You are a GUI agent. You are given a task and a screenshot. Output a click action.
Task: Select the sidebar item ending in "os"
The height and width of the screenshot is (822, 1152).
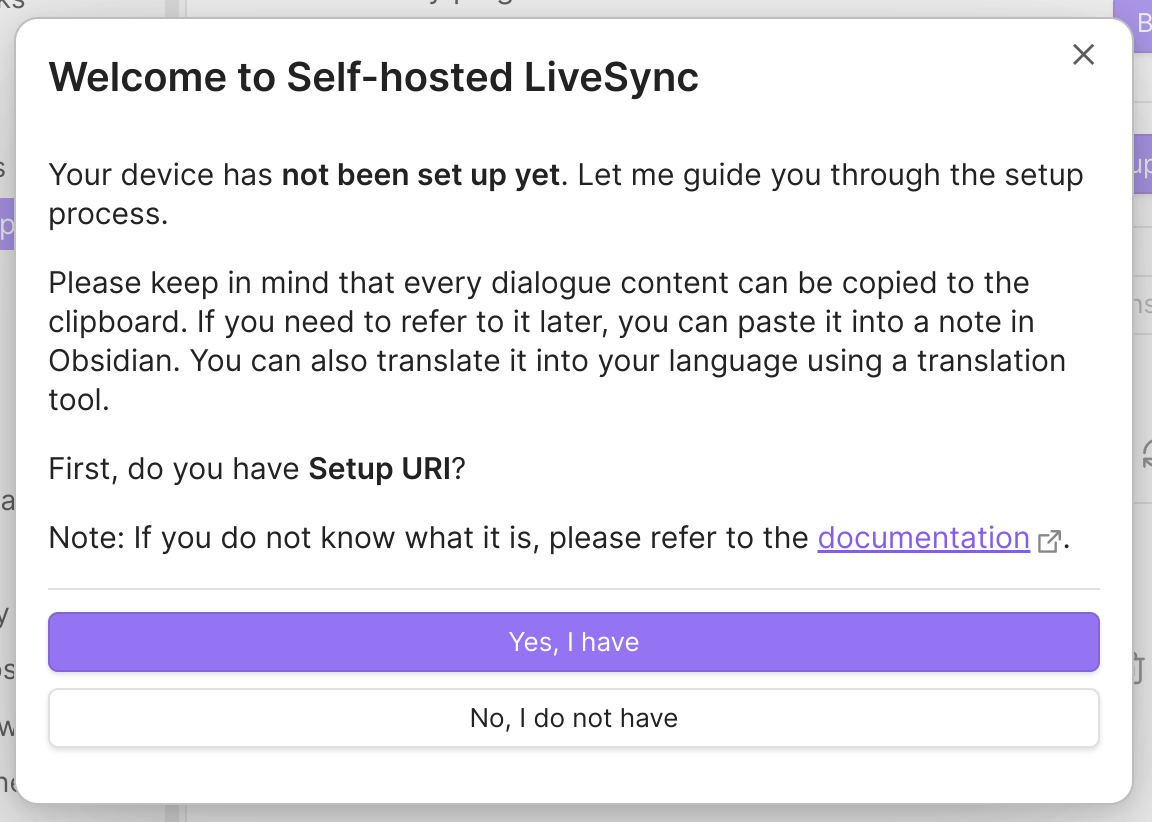7,671
